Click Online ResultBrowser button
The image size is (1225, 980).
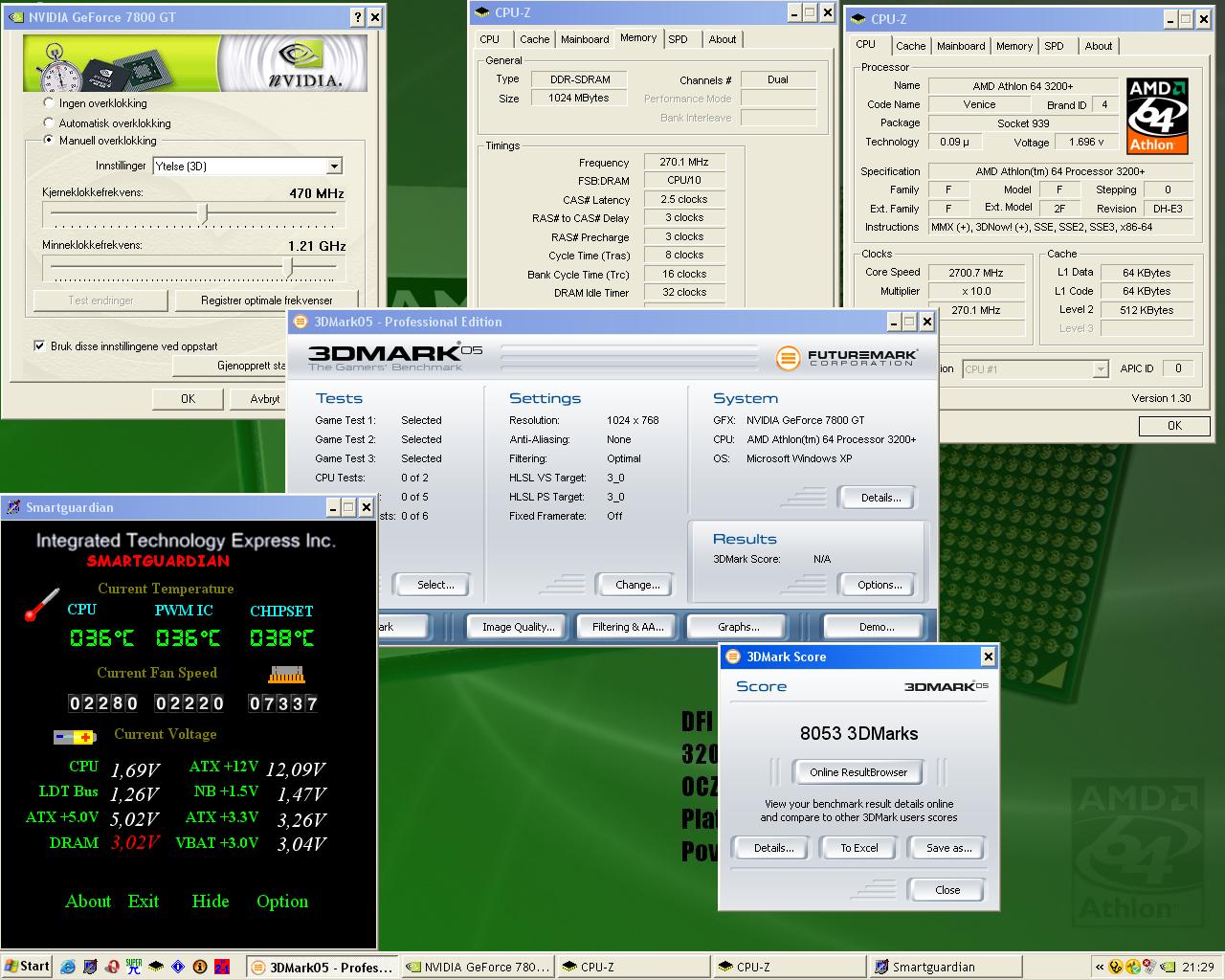click(858, 772)
